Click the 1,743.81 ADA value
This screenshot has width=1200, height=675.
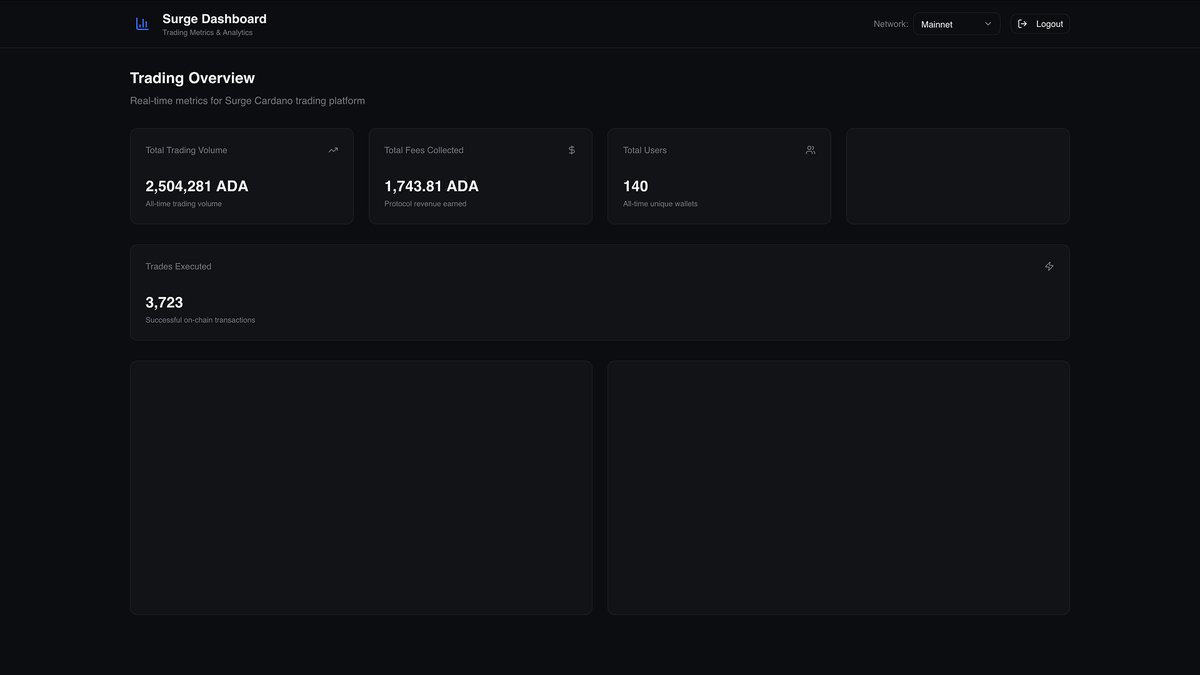pyautogui.click(x=431, y=186)
